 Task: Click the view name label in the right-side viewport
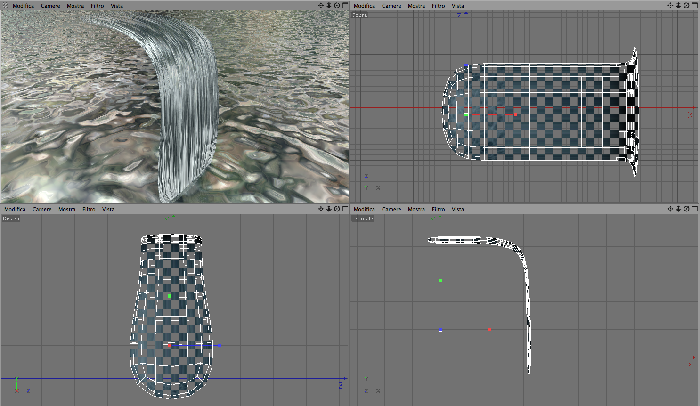pos(11,218)
